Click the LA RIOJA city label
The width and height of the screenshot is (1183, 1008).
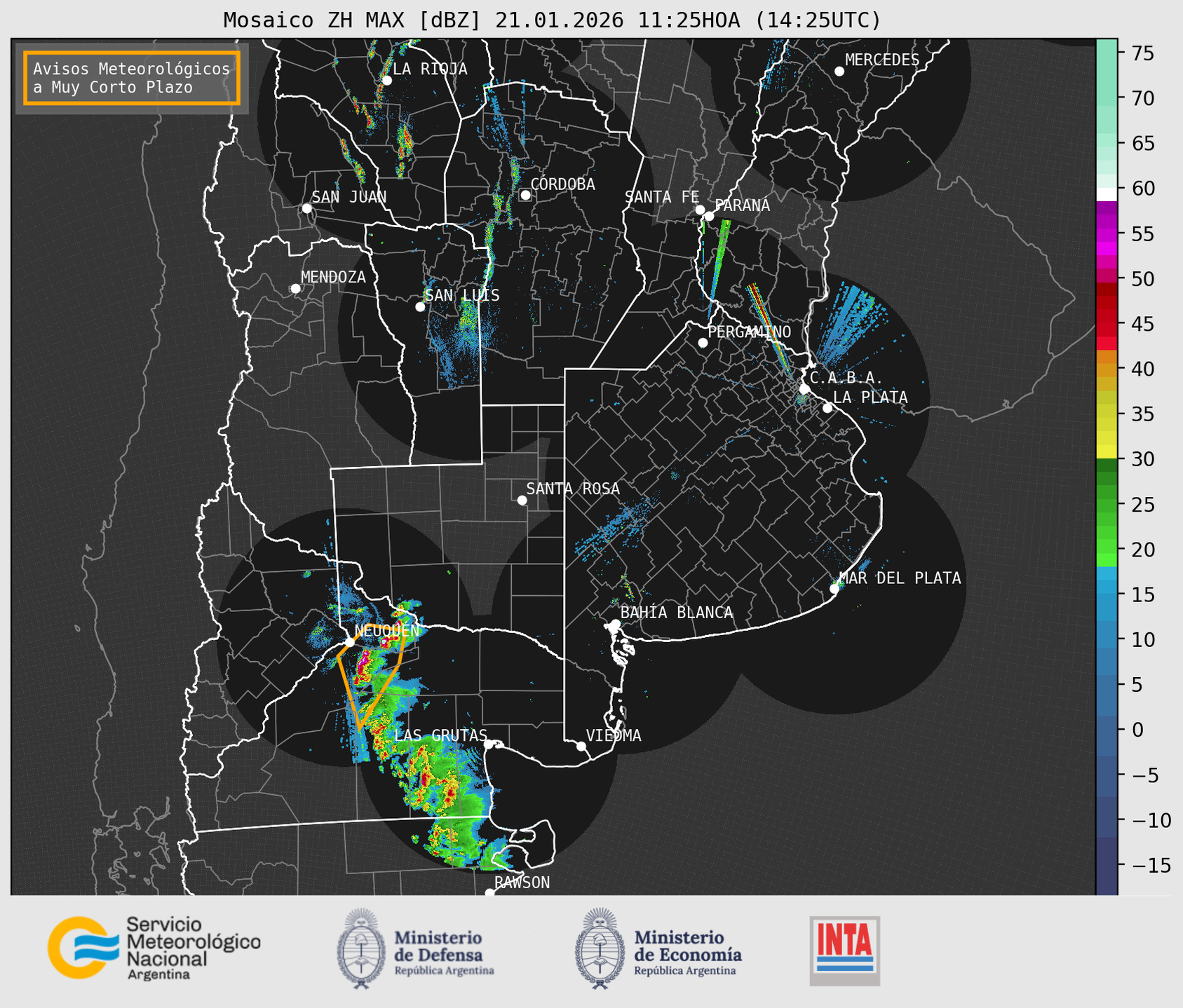coord(430,69)
